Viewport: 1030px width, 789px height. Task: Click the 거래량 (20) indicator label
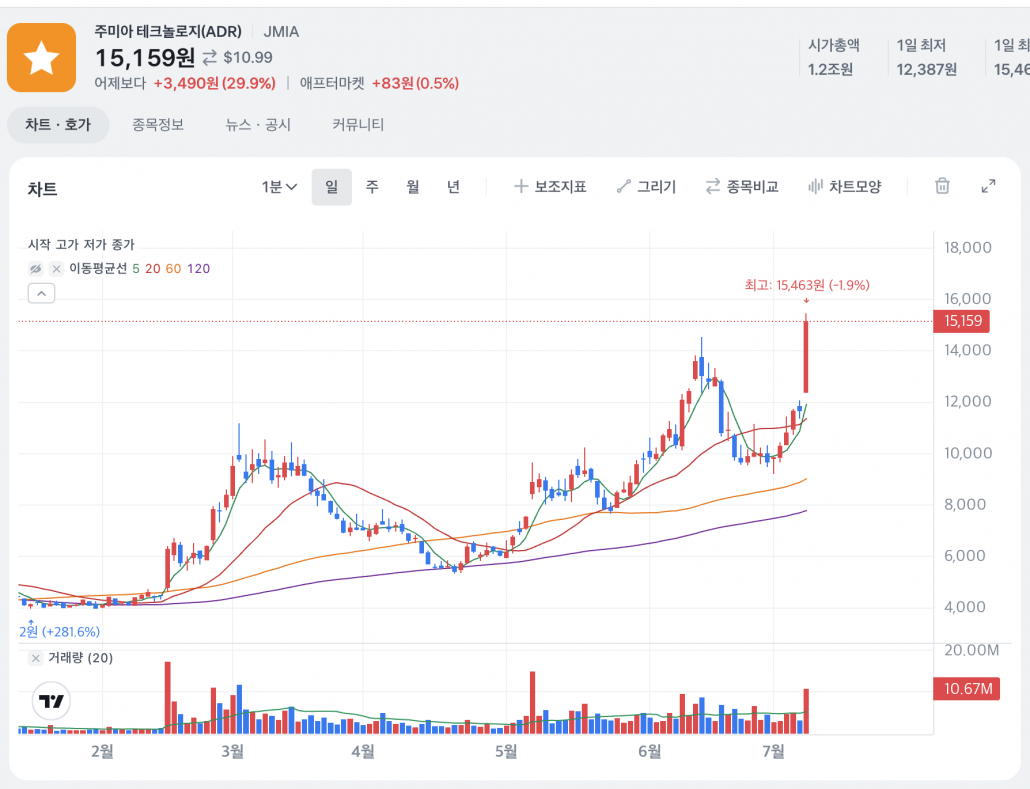[x=80, y=658]
